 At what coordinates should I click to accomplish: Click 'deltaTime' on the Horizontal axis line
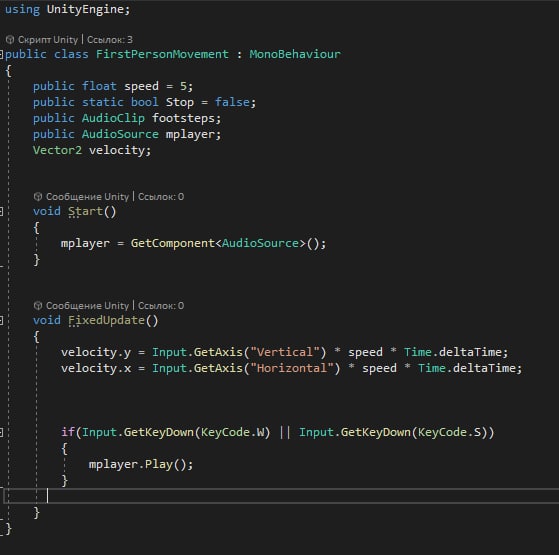pos(484,368)
